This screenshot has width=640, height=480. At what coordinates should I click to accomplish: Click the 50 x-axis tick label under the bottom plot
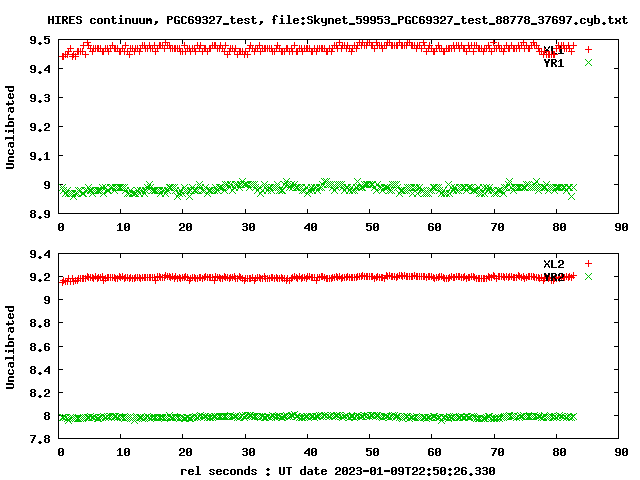point(372,452)
